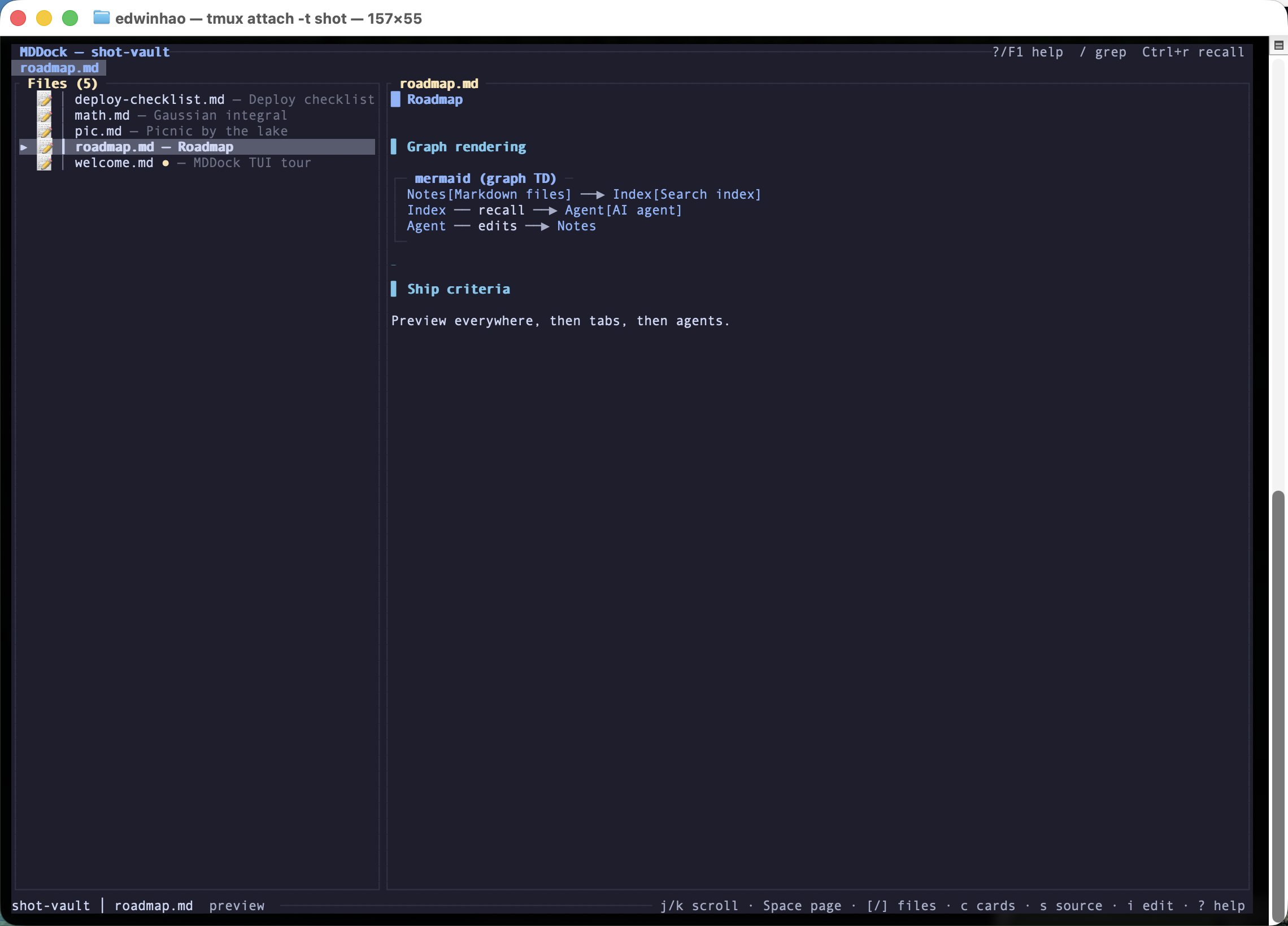
Task: Click the / grep hint in header
Action: 1102,52
